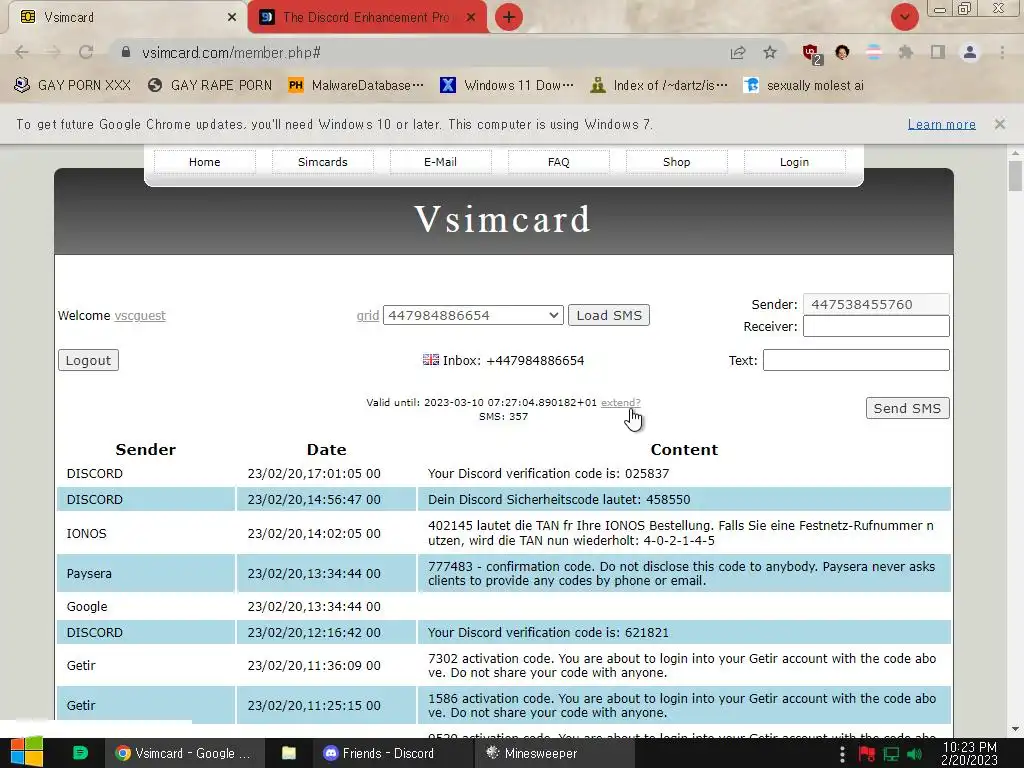Click the UK flag beside Inbox

click(431, 360)
